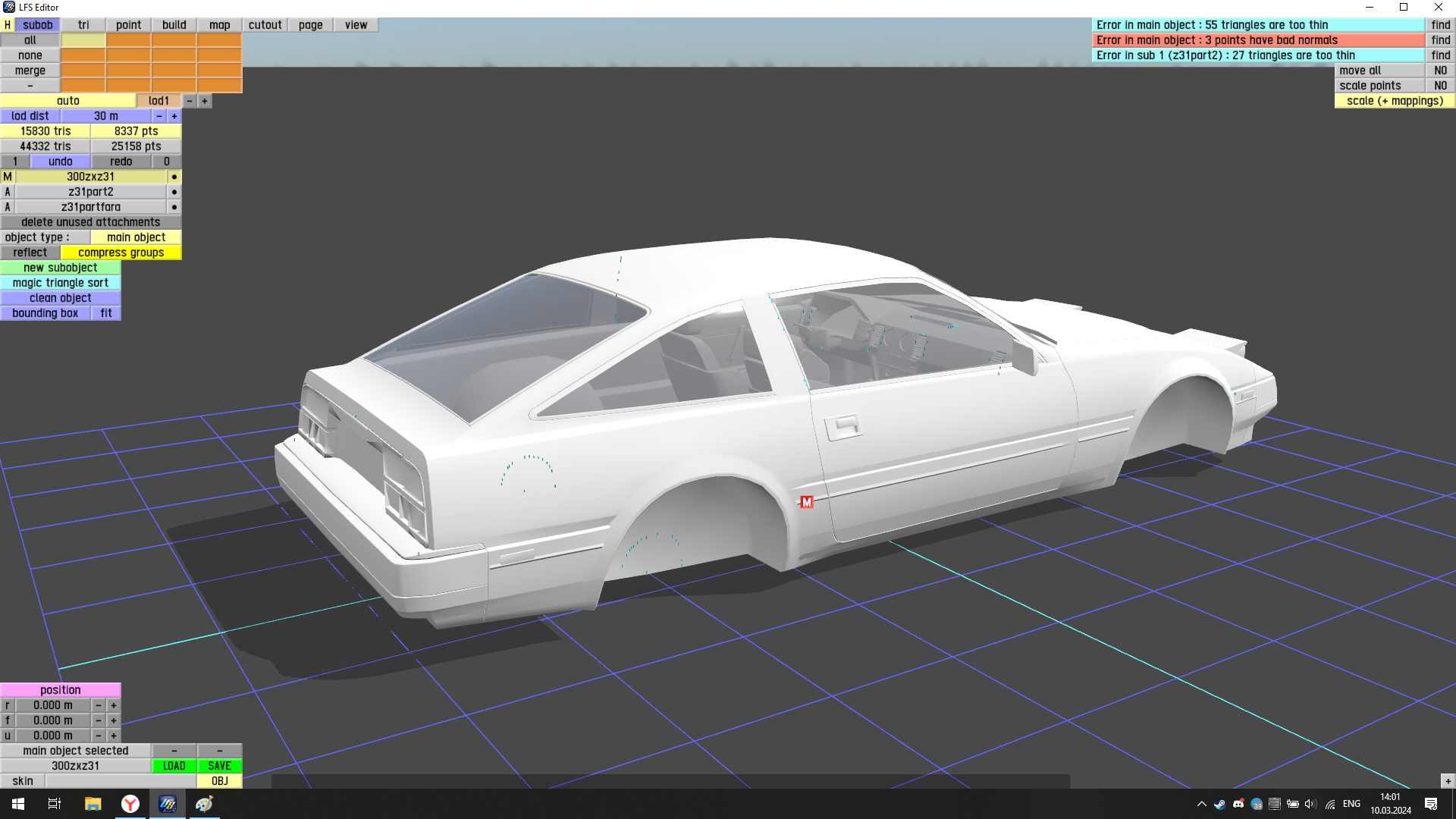The height and width of the screenshot is (819, 1456).
Task: Click the magic triangle sort button
Action: pyautogui.click(x=61, y=283)
